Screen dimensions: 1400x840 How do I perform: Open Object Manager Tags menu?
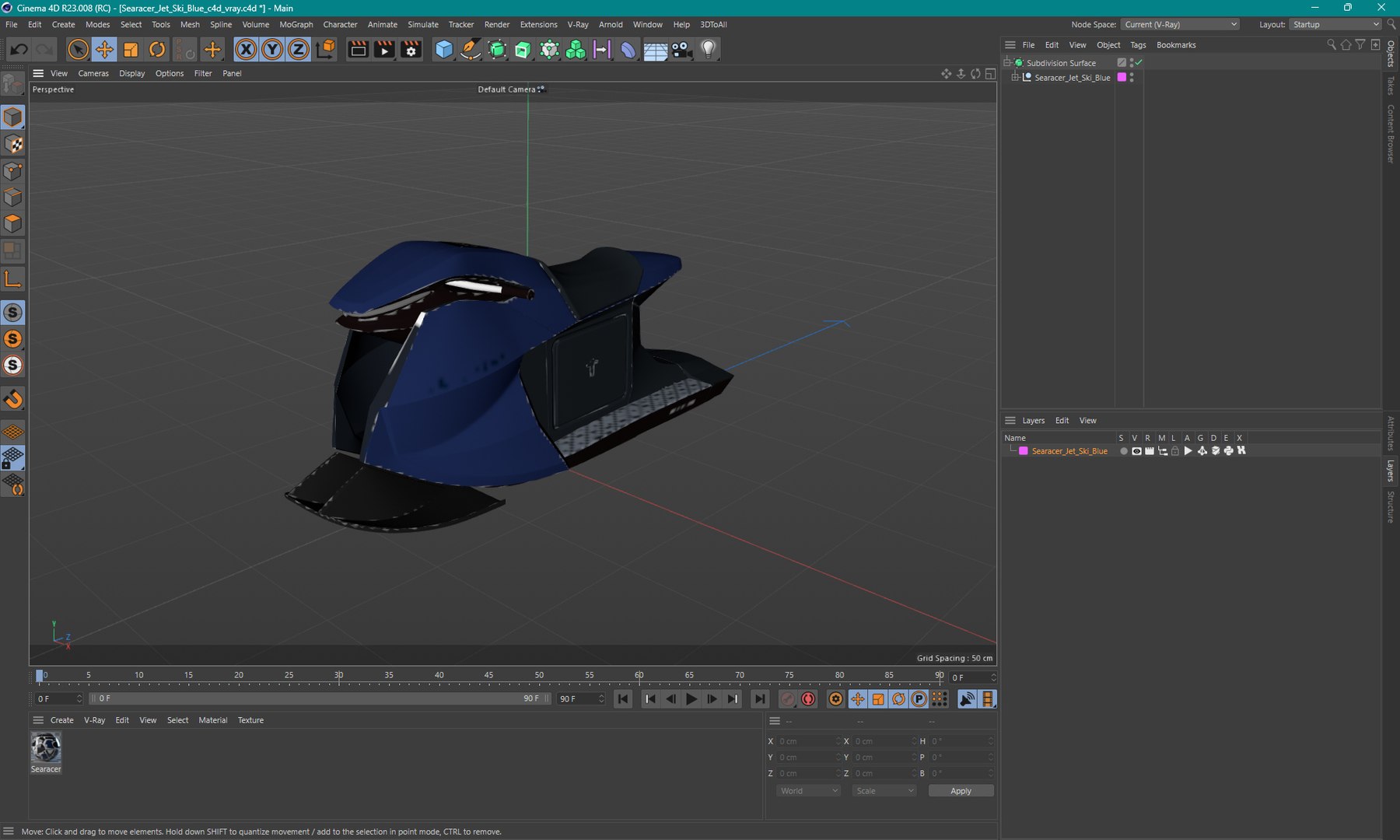(1138, 45)
